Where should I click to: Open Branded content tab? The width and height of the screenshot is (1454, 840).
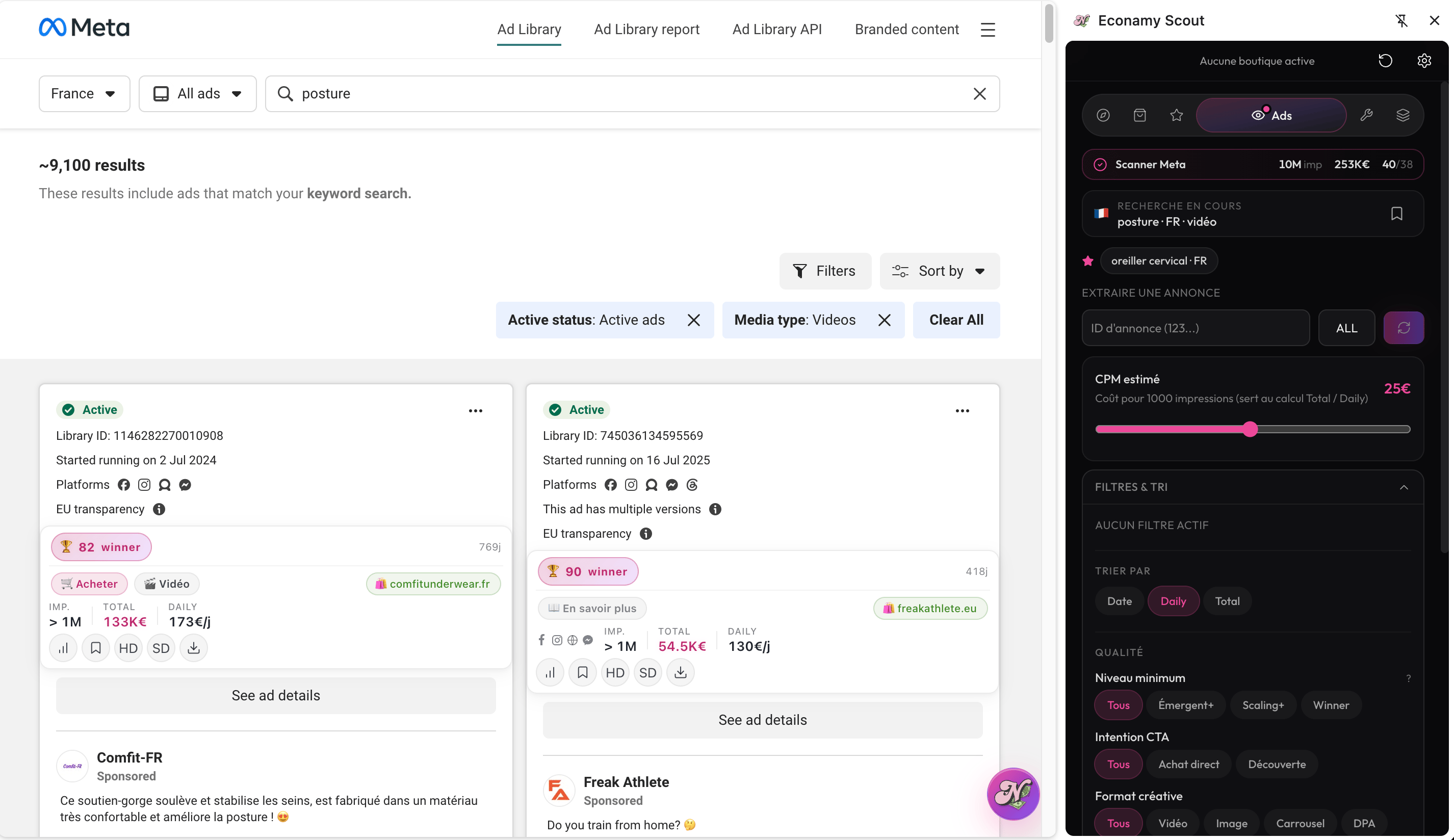pyautogui.click(x=906, y=30)
